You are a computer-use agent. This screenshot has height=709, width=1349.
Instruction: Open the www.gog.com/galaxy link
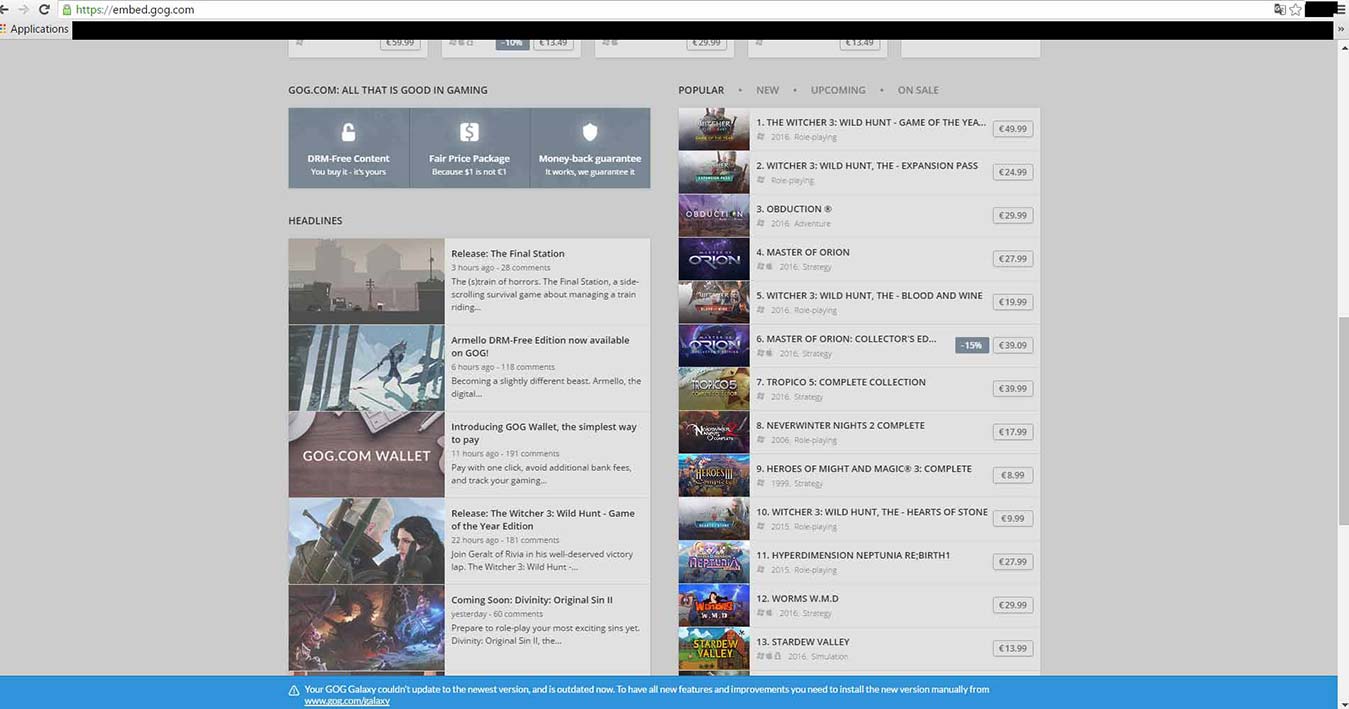(347, 701)
